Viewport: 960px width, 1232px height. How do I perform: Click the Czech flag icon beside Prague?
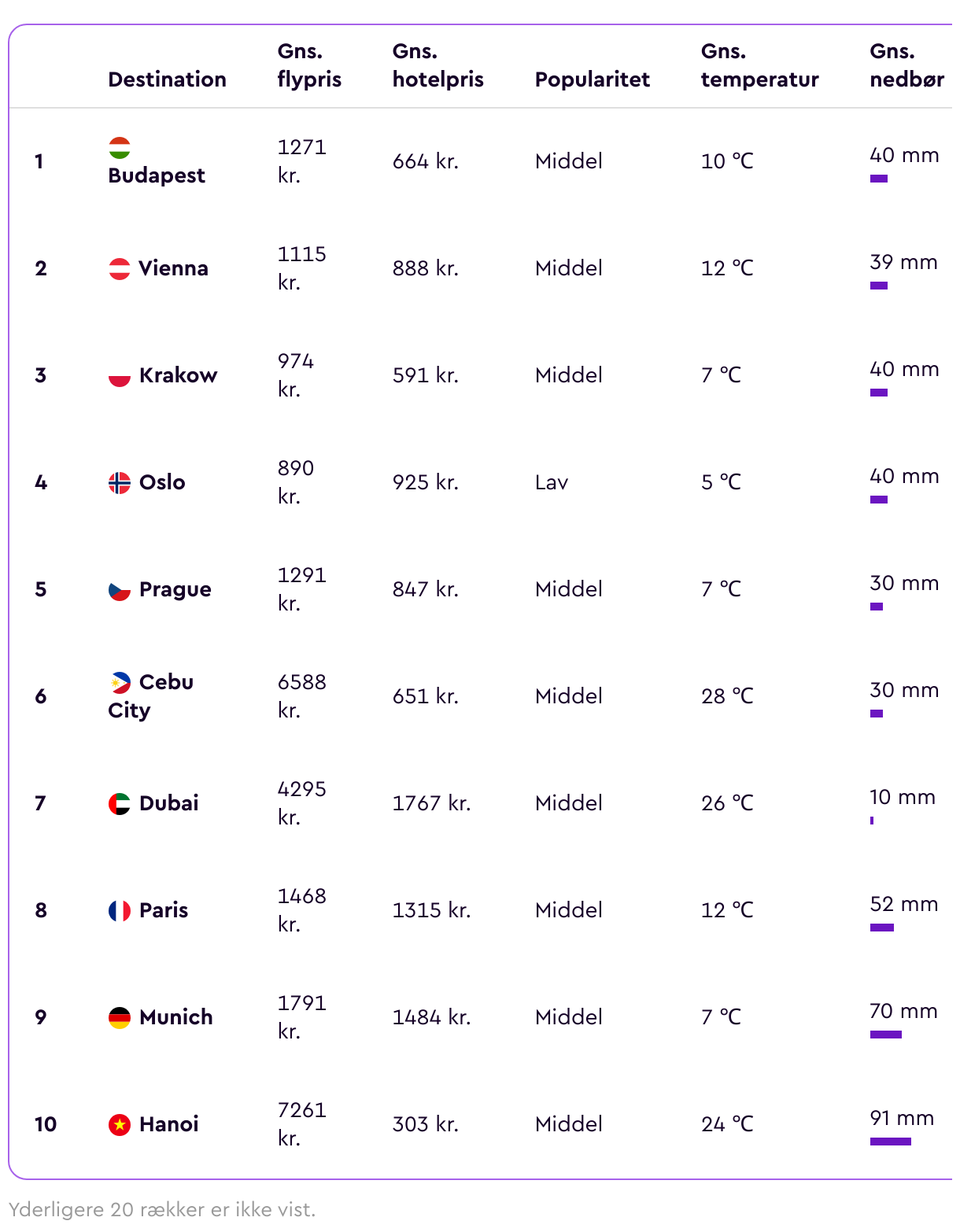[120, 589]
